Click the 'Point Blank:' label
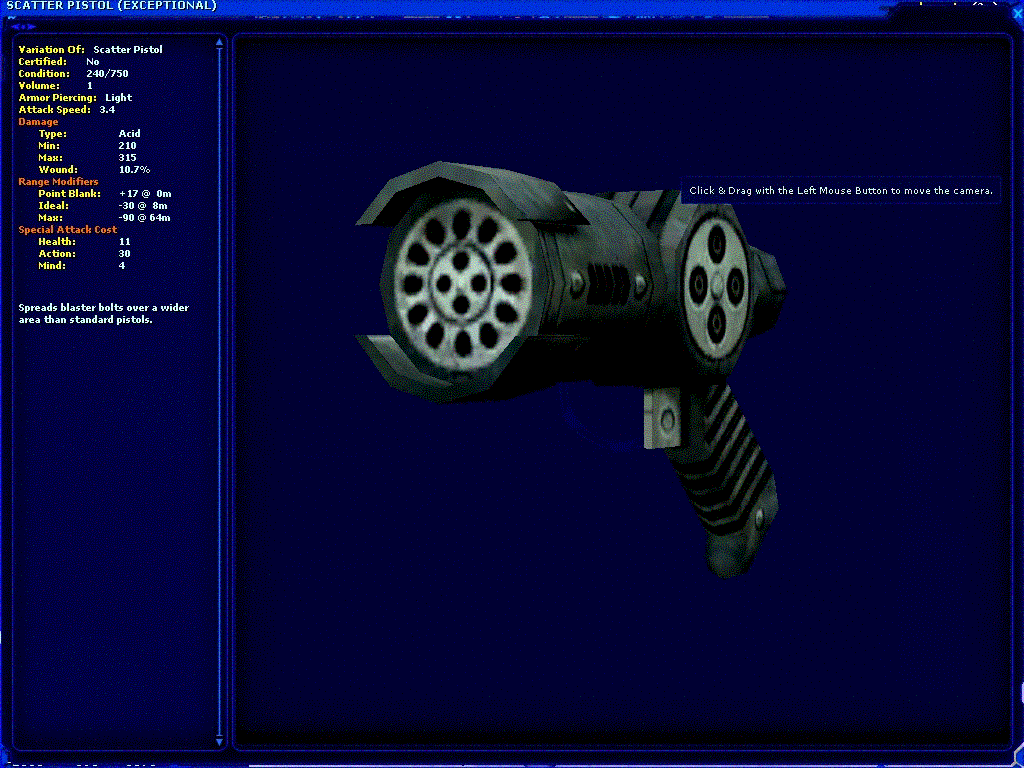Screen dimensions: 1024x768 (70, 194)
